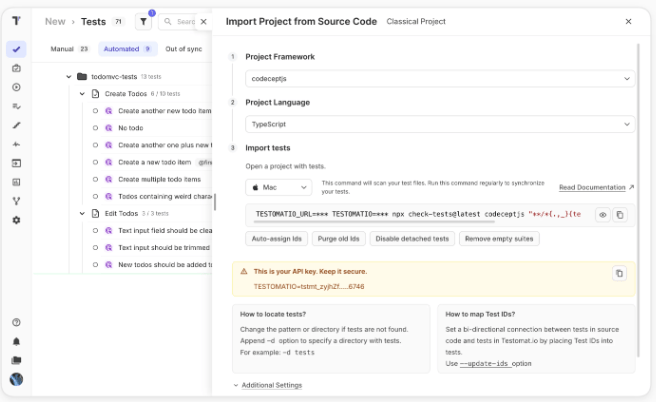Open the Tests checkmark sidebar icon

16,49
